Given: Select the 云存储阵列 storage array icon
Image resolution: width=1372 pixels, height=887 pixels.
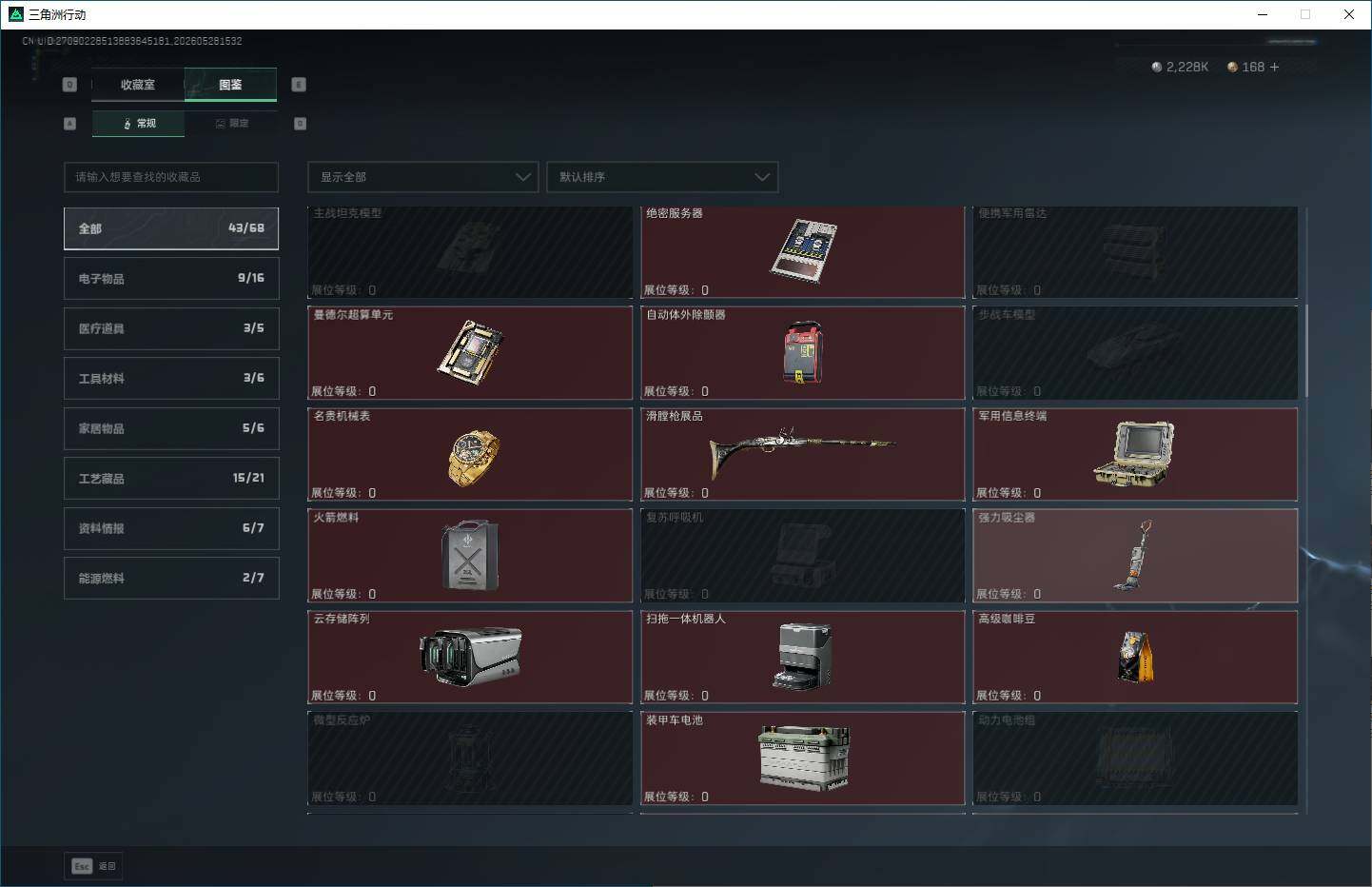Looking at the screenshot, I should pyautogui.click(x=471, y=656).
